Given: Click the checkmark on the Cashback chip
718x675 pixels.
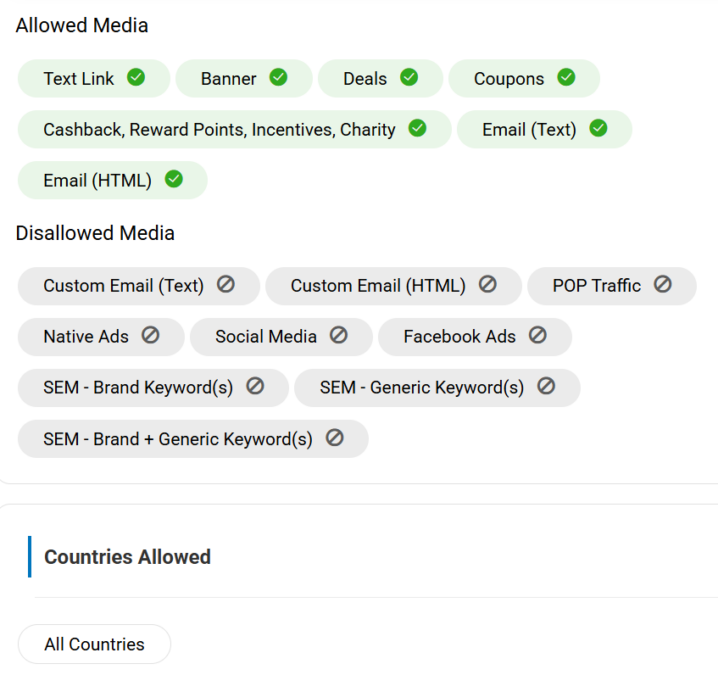Looking at the screenshot, I should tap(418, 128).
